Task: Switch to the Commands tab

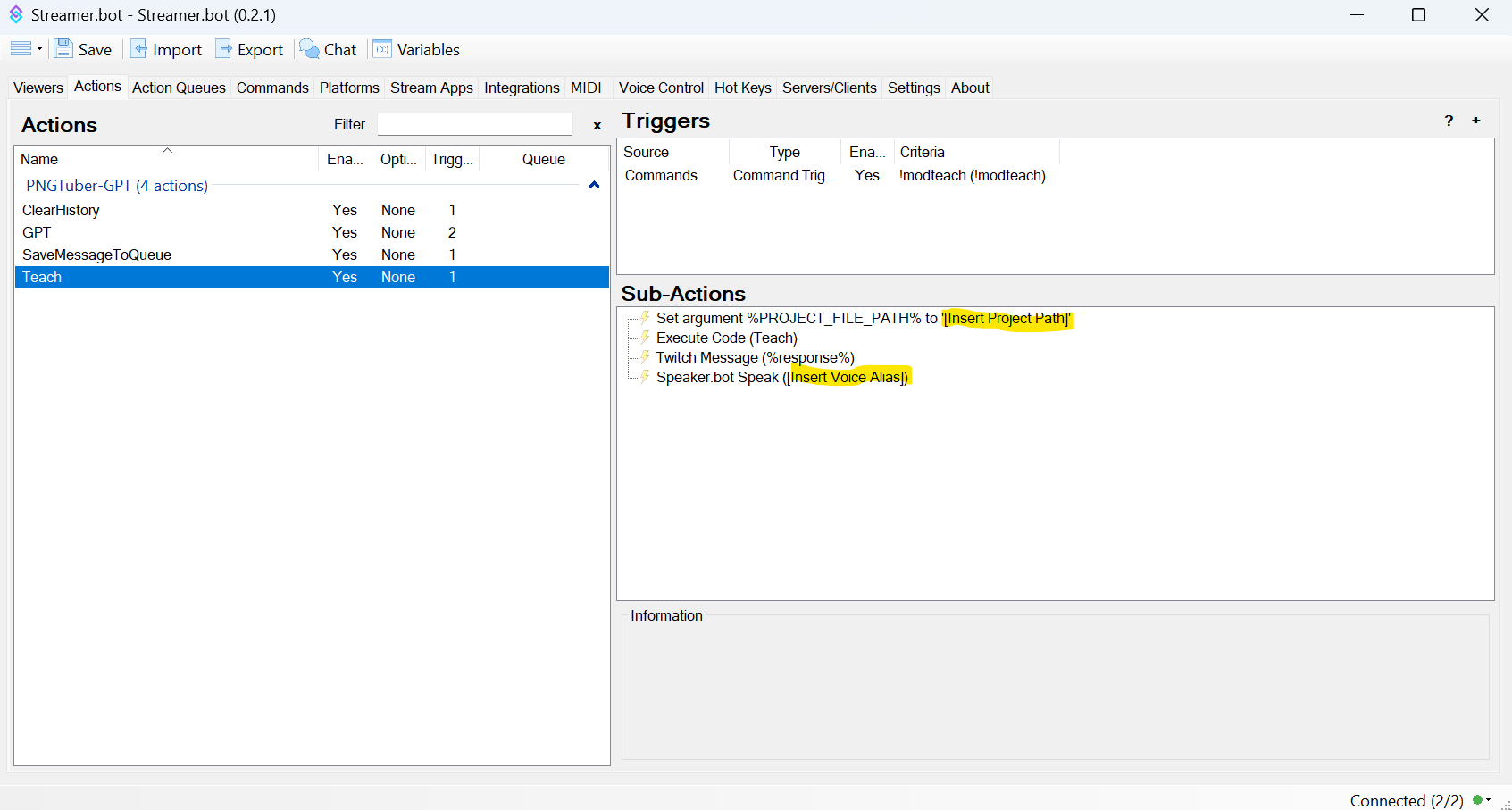Action: click(x=272, y=88)
